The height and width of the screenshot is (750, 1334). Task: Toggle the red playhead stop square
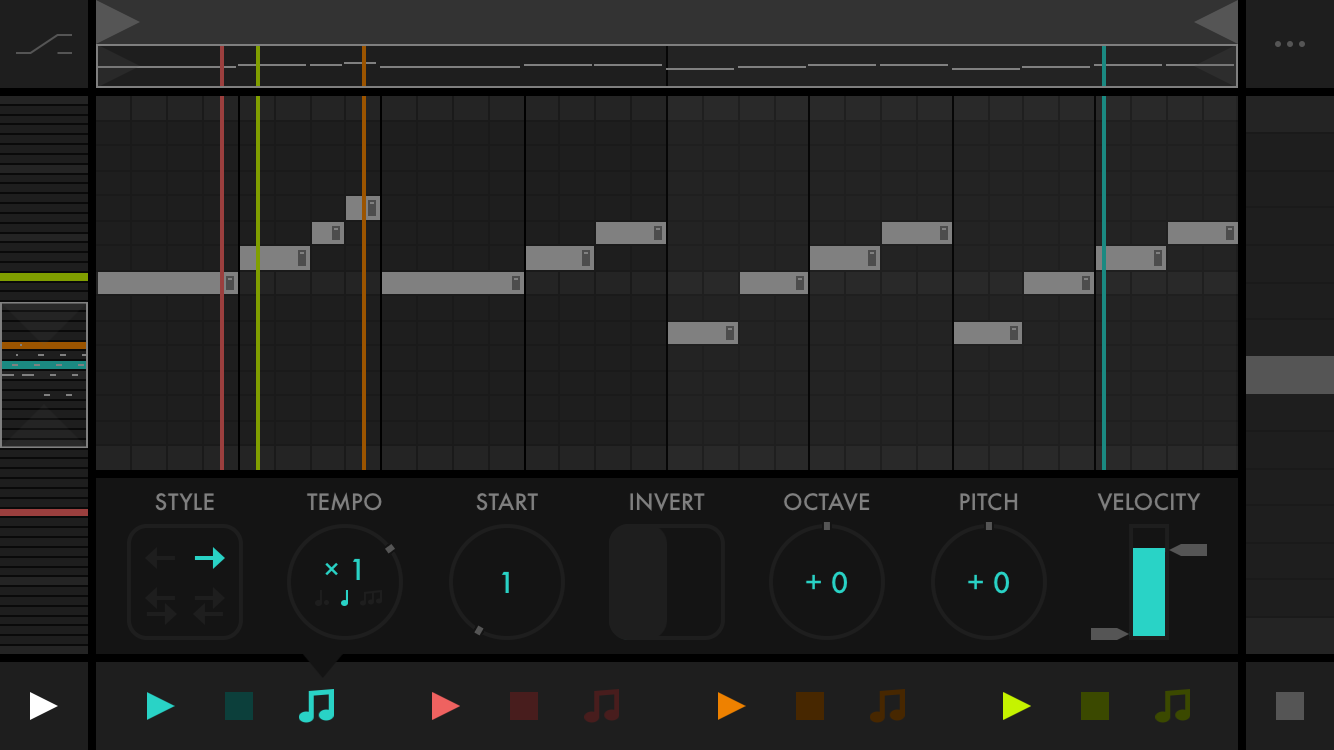pos(524,706)
